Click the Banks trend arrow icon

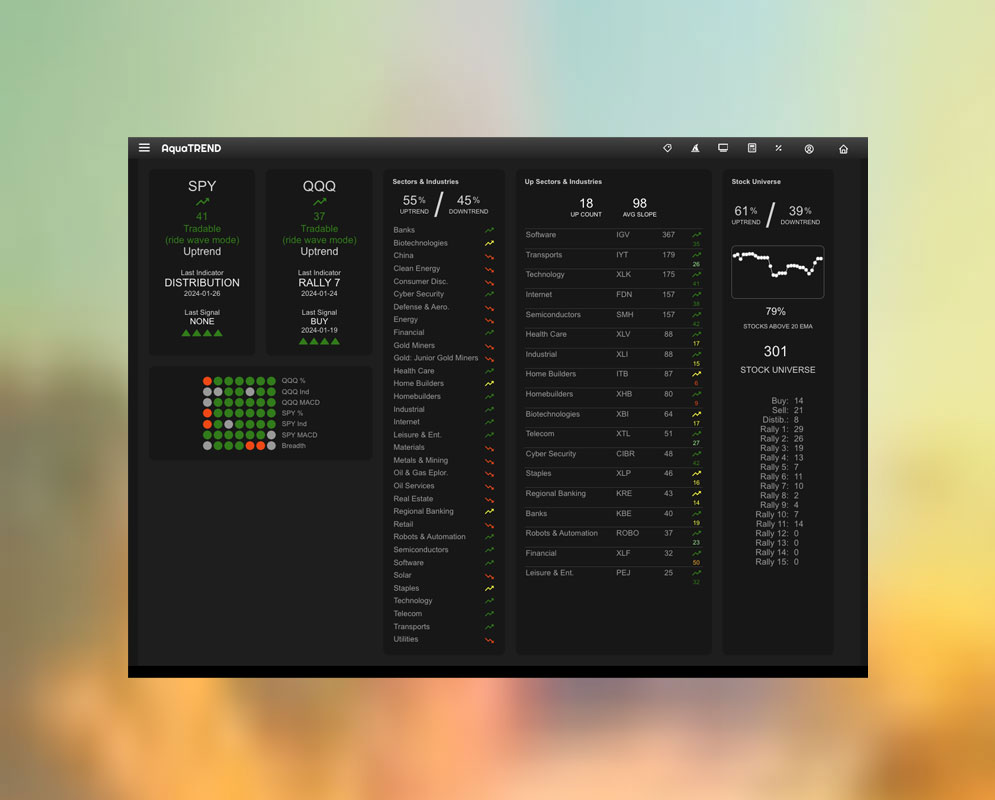coord(489,230)
